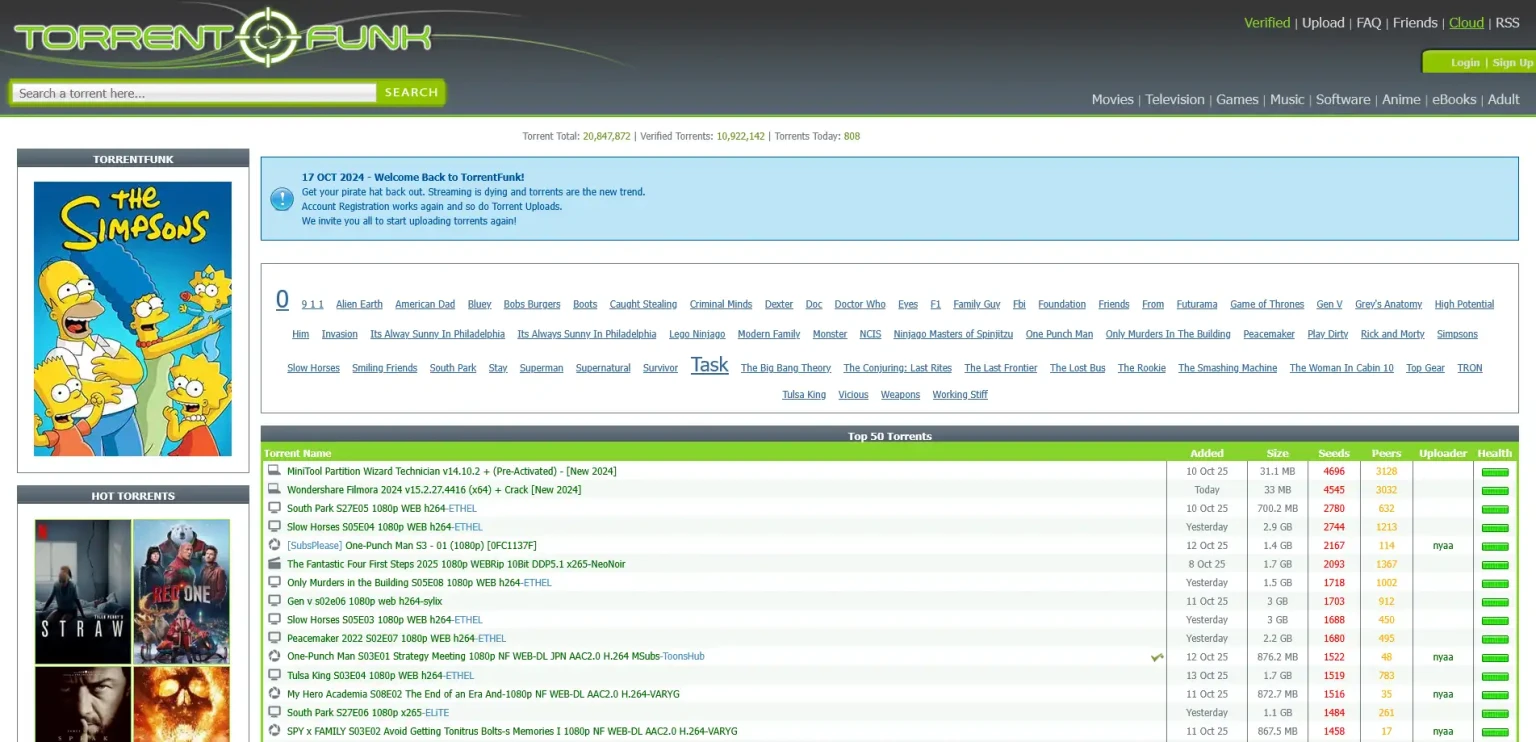Click the 'The Big Bang Theory' tag
Viewport: 1536px width, 742px height.
pos(786,368)
